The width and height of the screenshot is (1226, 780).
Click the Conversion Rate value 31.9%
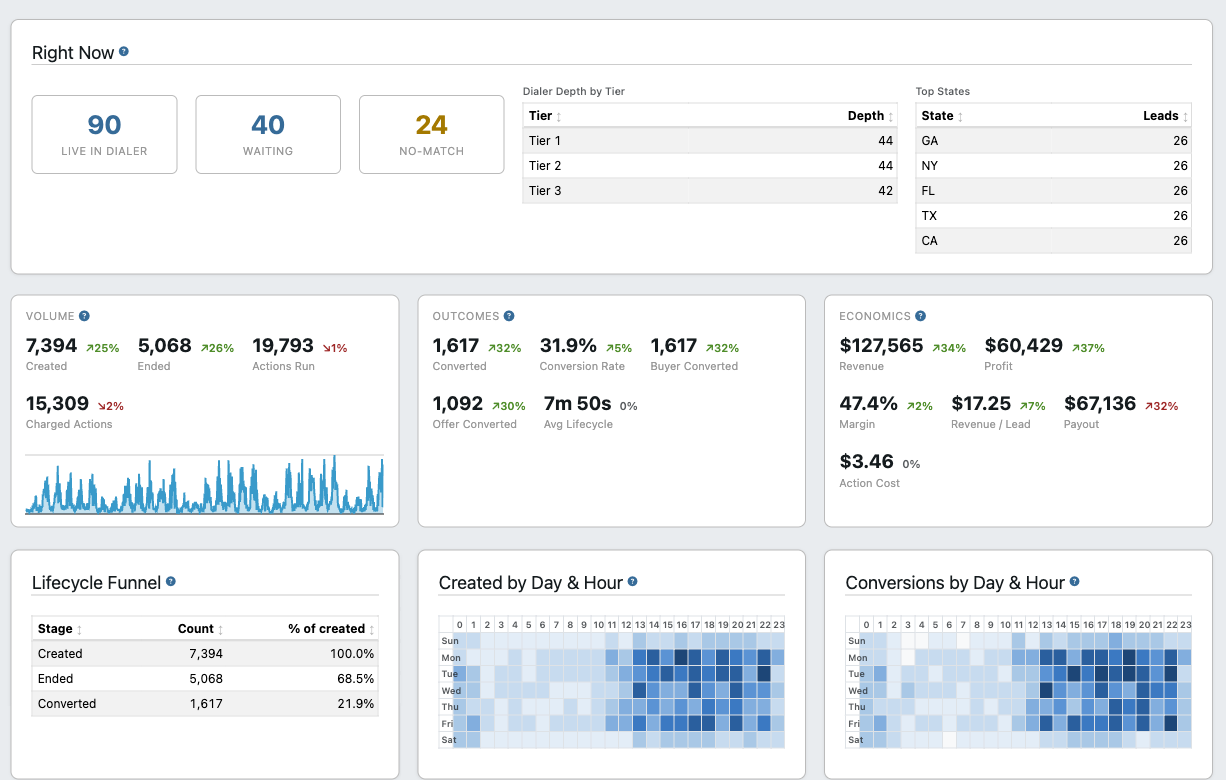tap(568, 346)
